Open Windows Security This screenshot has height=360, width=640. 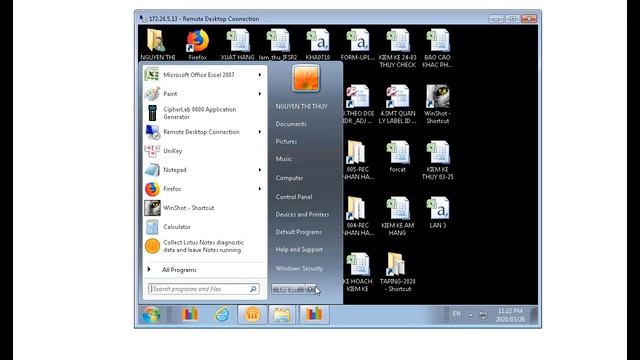click(299, 268)
